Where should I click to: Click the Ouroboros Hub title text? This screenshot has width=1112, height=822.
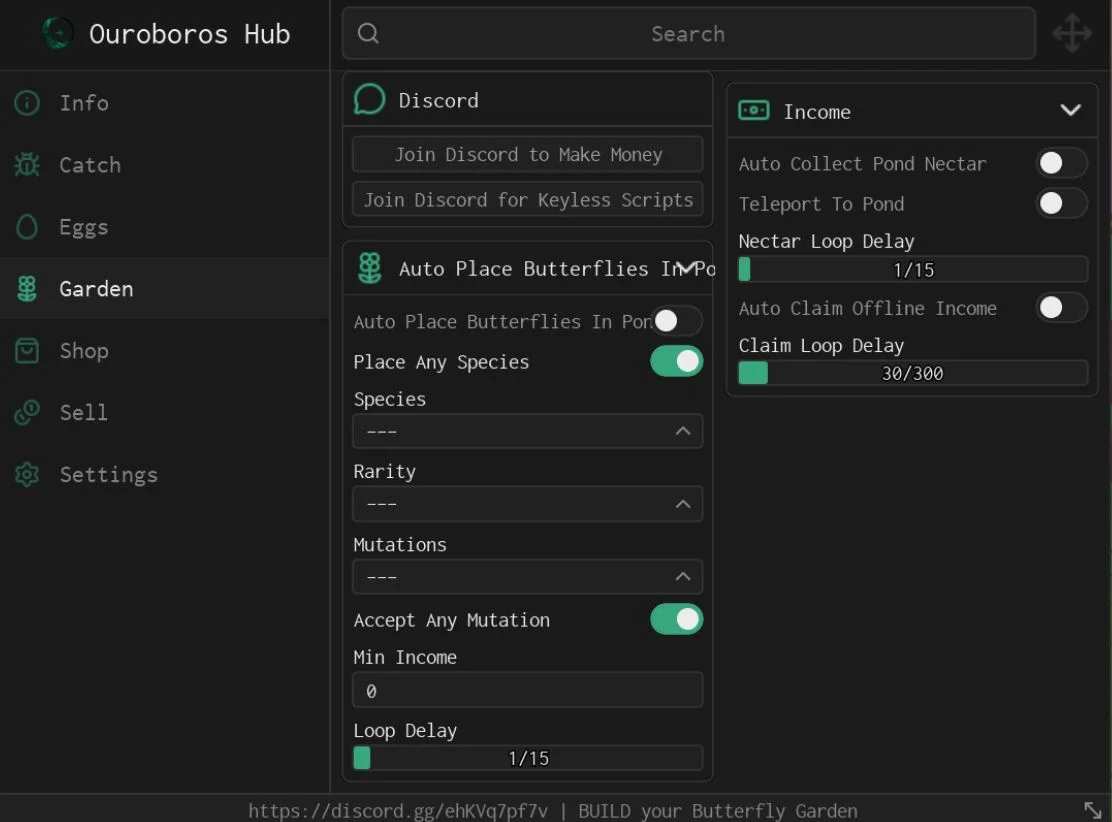(189, 33)
